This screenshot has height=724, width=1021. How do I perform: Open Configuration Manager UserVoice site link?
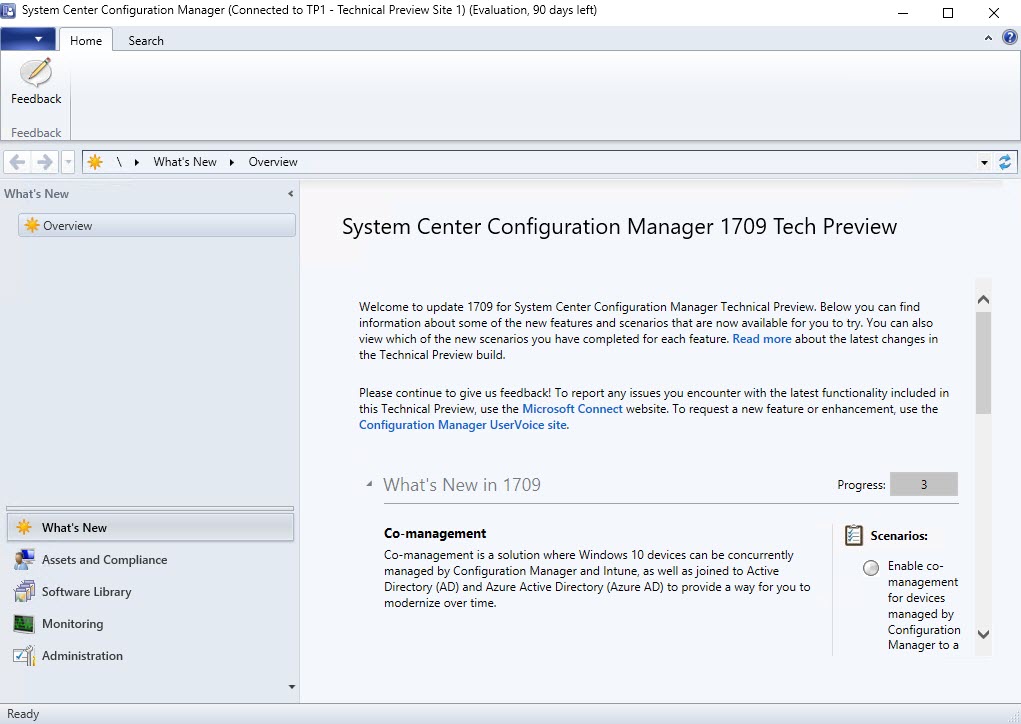coord(462,425)
